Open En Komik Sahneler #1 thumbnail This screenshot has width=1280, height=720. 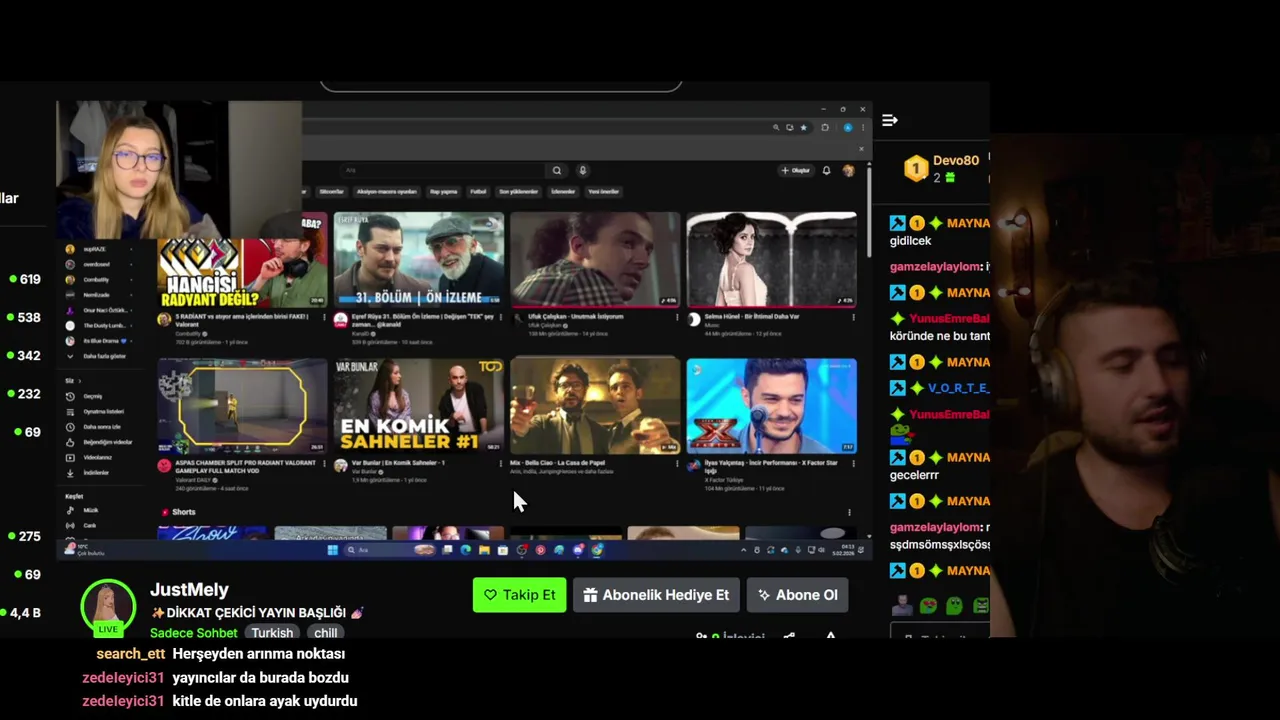pos(419,406)
